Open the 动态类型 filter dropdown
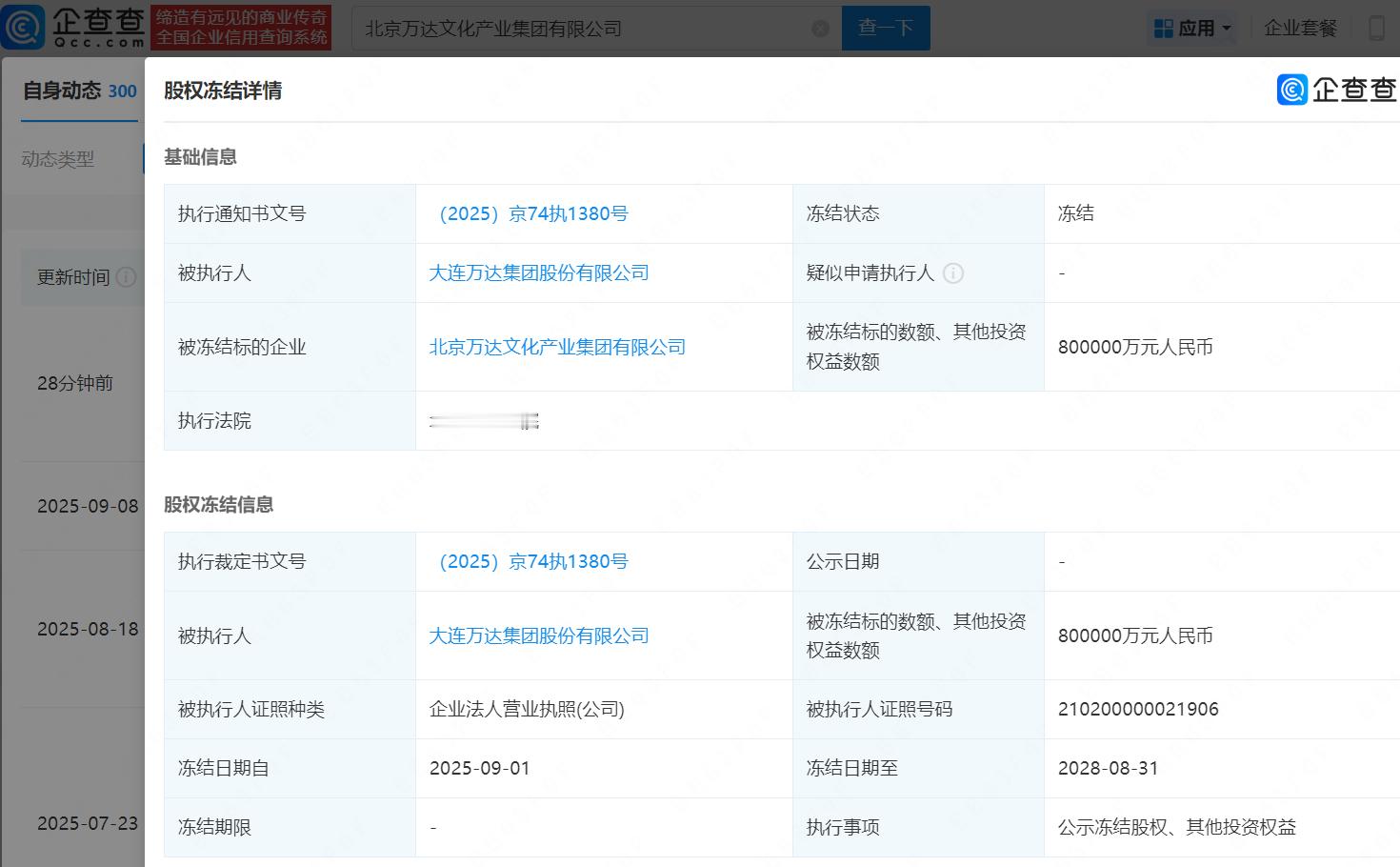 tap(58, 159)
